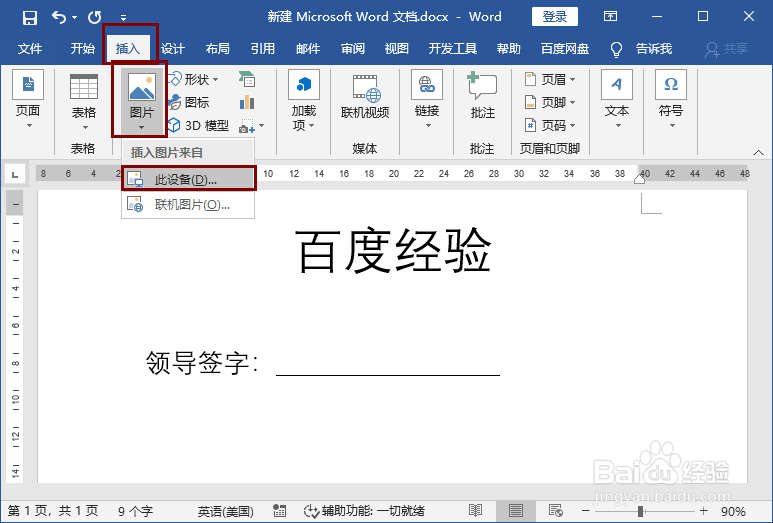Open the 审阅 tab
Screen dimensions: 773x523
click(x=352, y=49)
